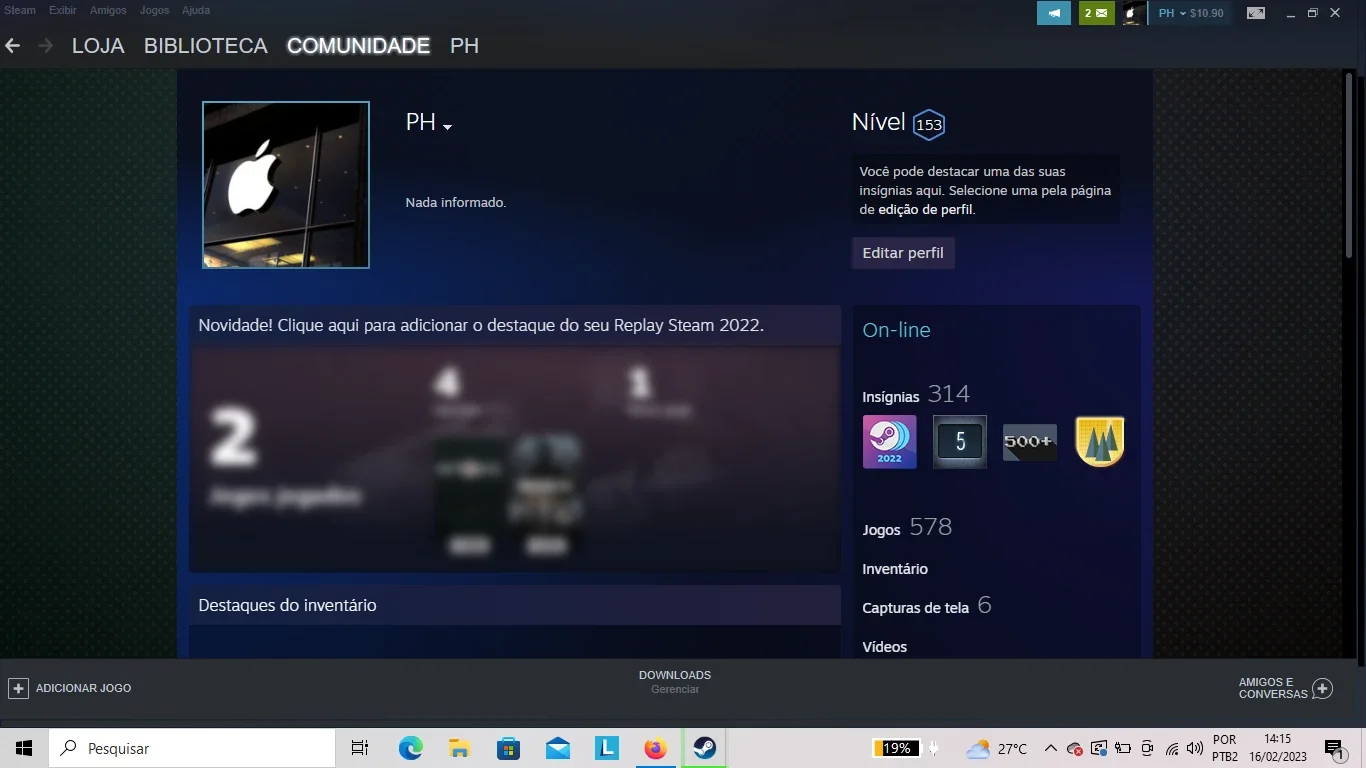Screen dimensions: 1366x768
Task: Click the 5 years of service badge
Action: pyautogui.click(x=960, y=442)
